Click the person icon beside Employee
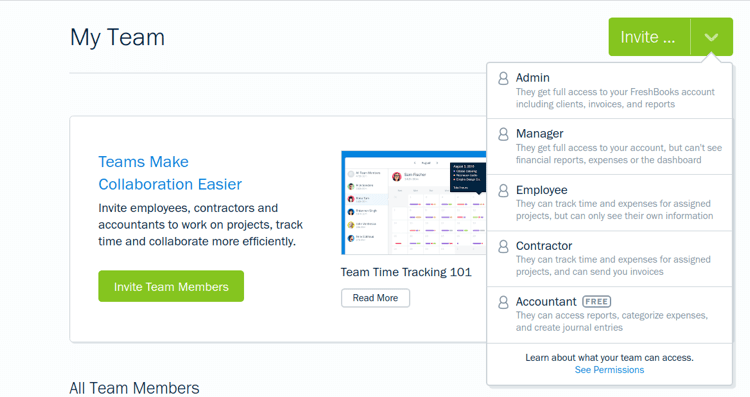The height and width of the screenshot is (397, 750). (503, 191)
